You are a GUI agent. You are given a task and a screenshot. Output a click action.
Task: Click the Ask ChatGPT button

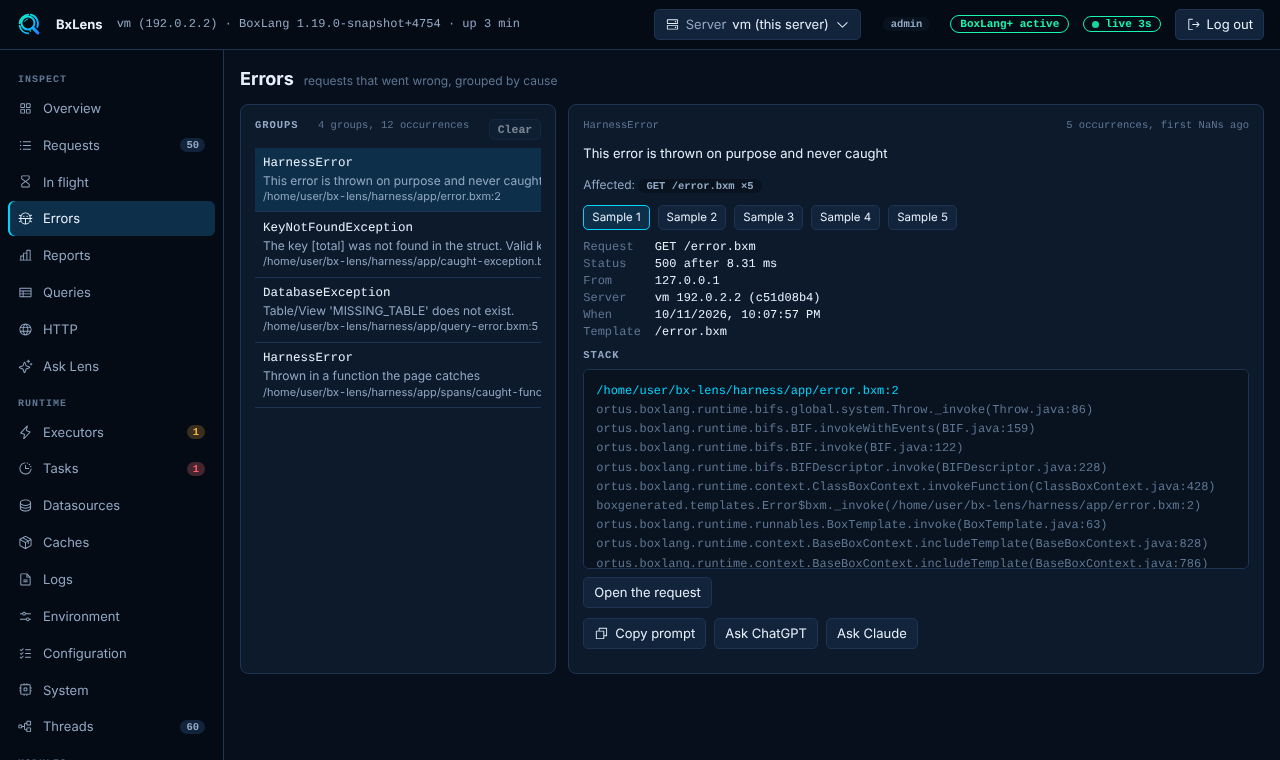click(x=766, y=633)
